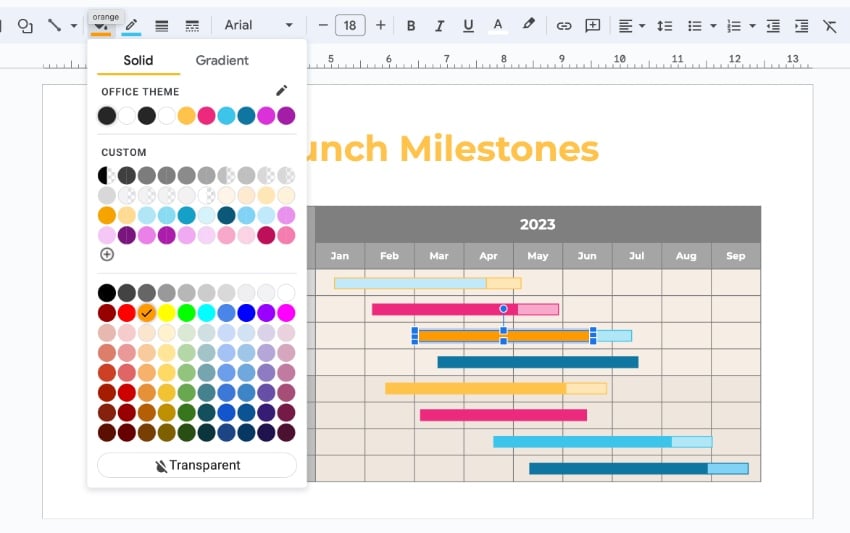Open the Arial font dropdown
The height and width of the screenshot is (533, 850).
(259, 25)
